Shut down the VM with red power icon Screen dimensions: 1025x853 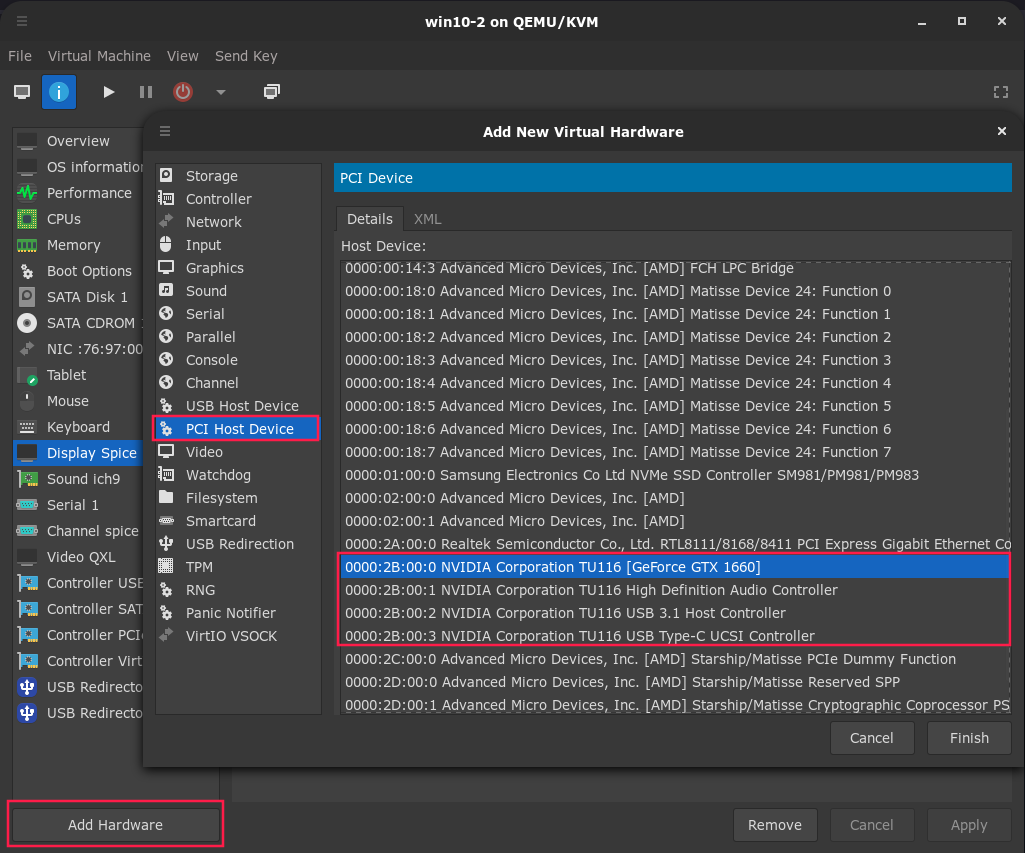(183, 92)
